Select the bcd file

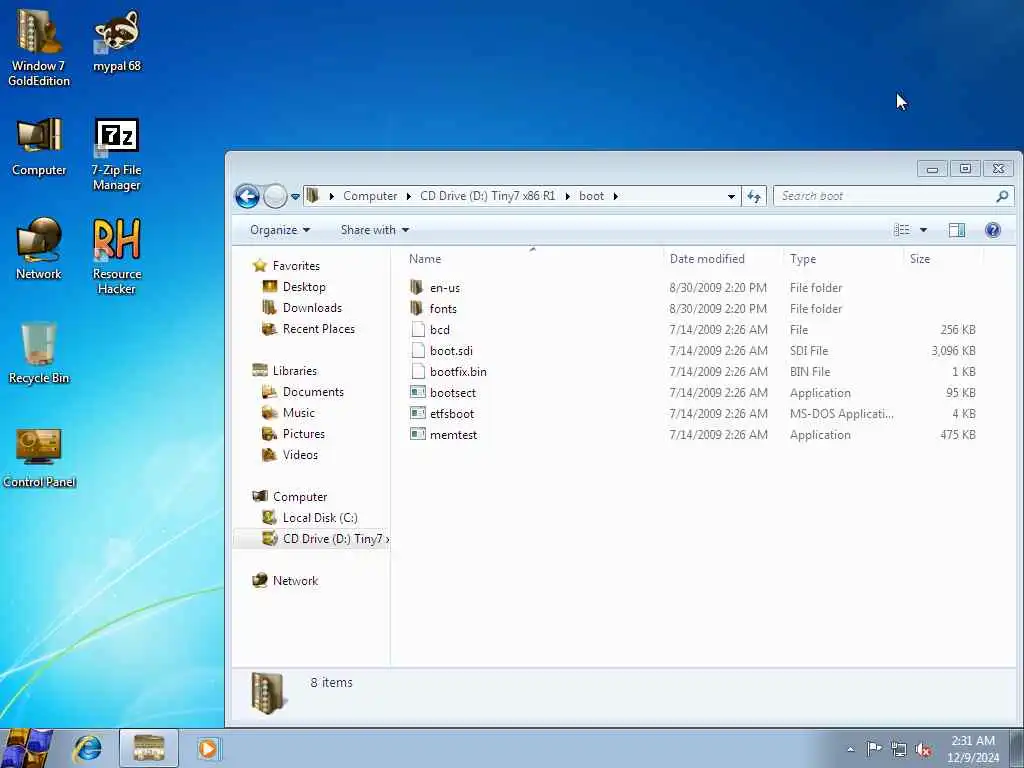[440, 330]
